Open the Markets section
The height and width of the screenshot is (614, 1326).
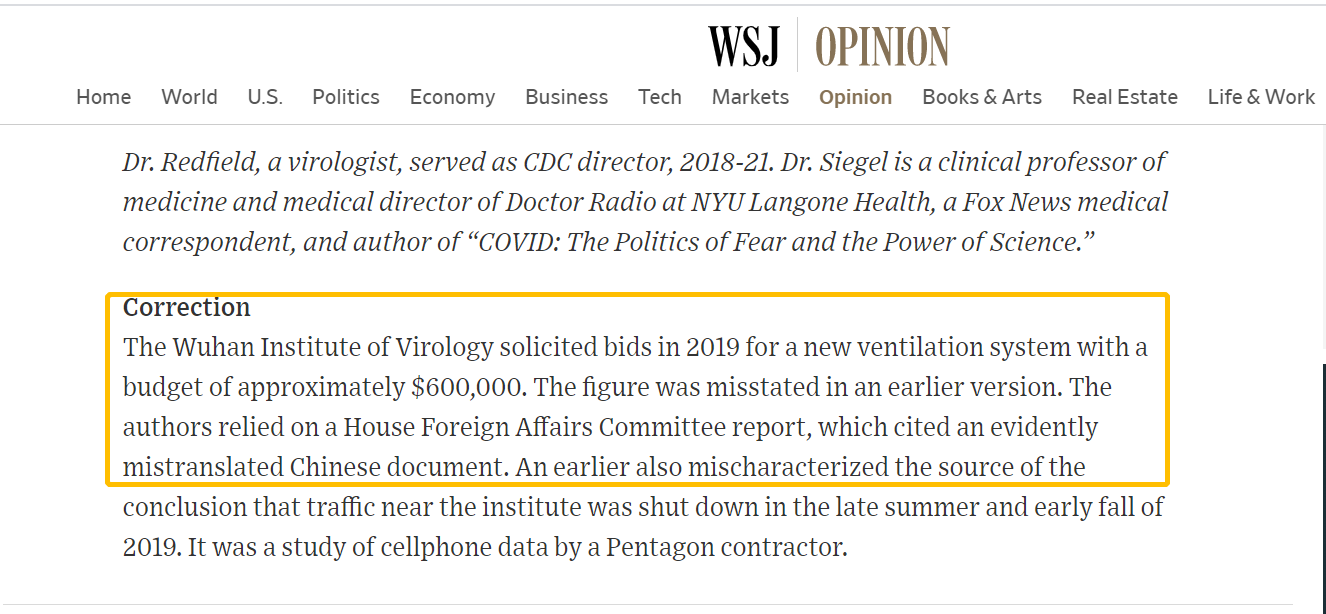pyautogui.click(x=750, y=97)
